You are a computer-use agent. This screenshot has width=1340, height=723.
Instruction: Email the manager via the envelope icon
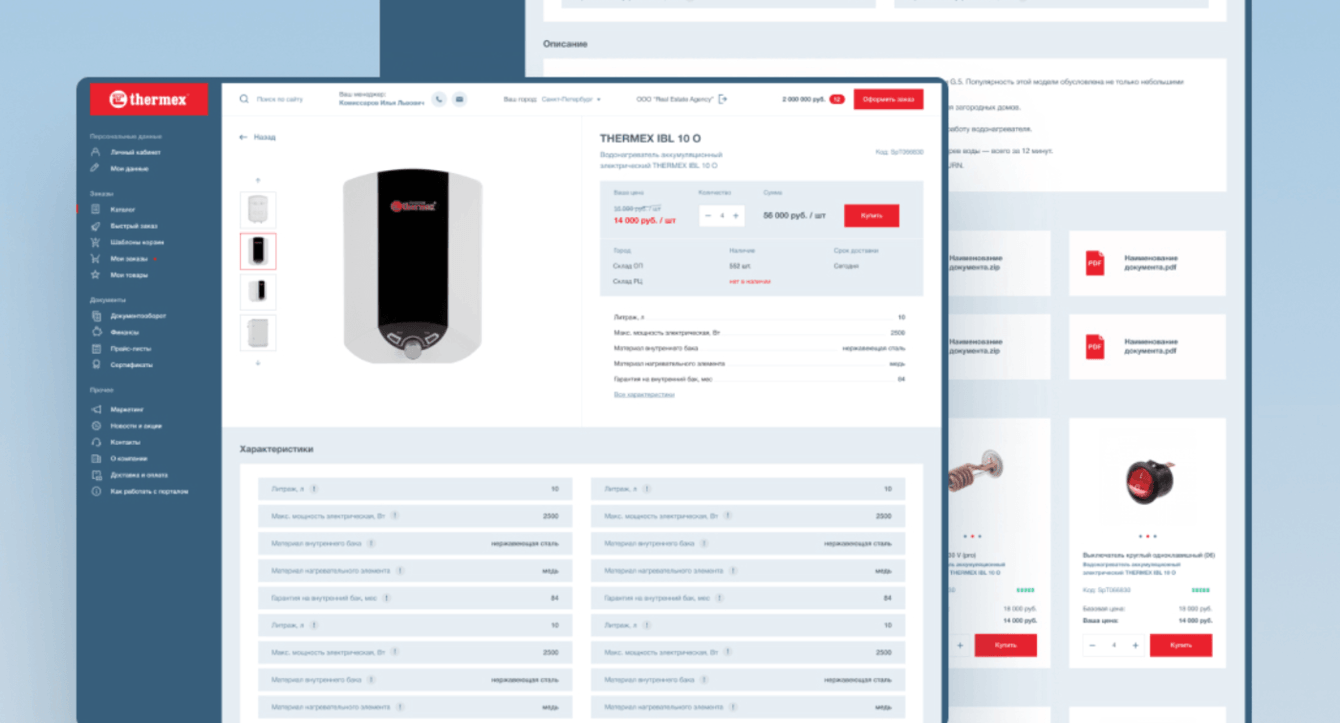click(x=459, y=99)
